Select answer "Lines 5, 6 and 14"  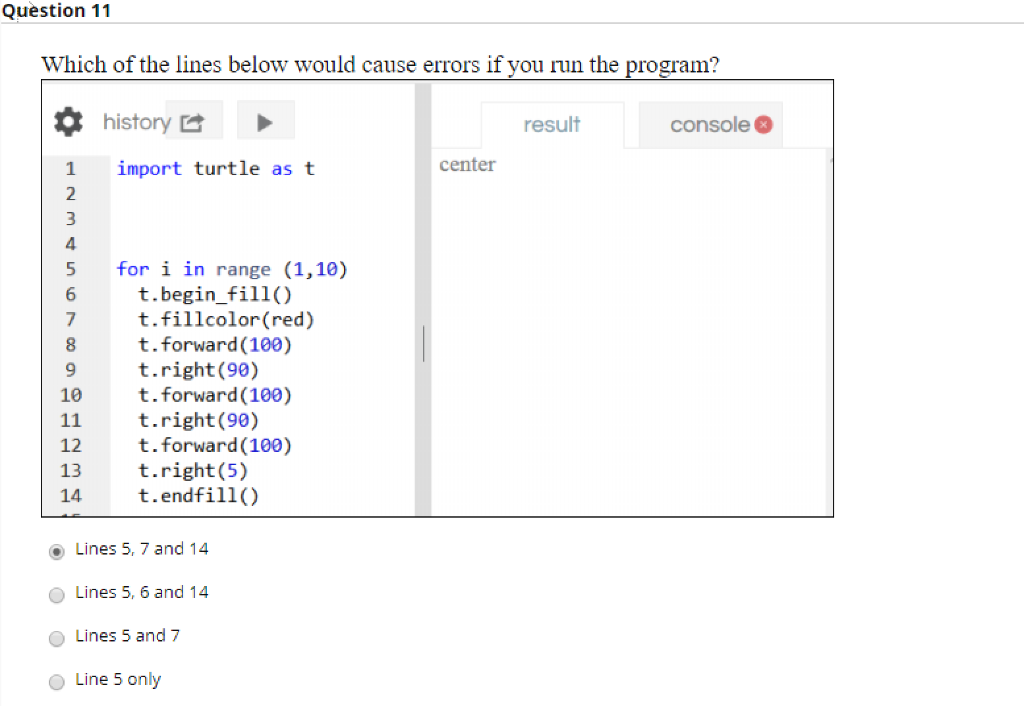click(x=57, y=595)
